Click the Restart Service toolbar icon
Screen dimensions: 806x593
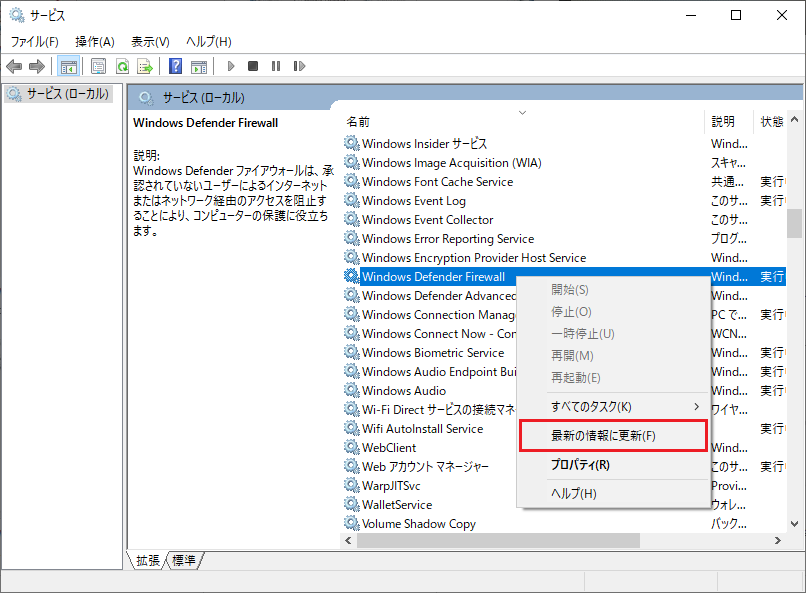point(299,66)
